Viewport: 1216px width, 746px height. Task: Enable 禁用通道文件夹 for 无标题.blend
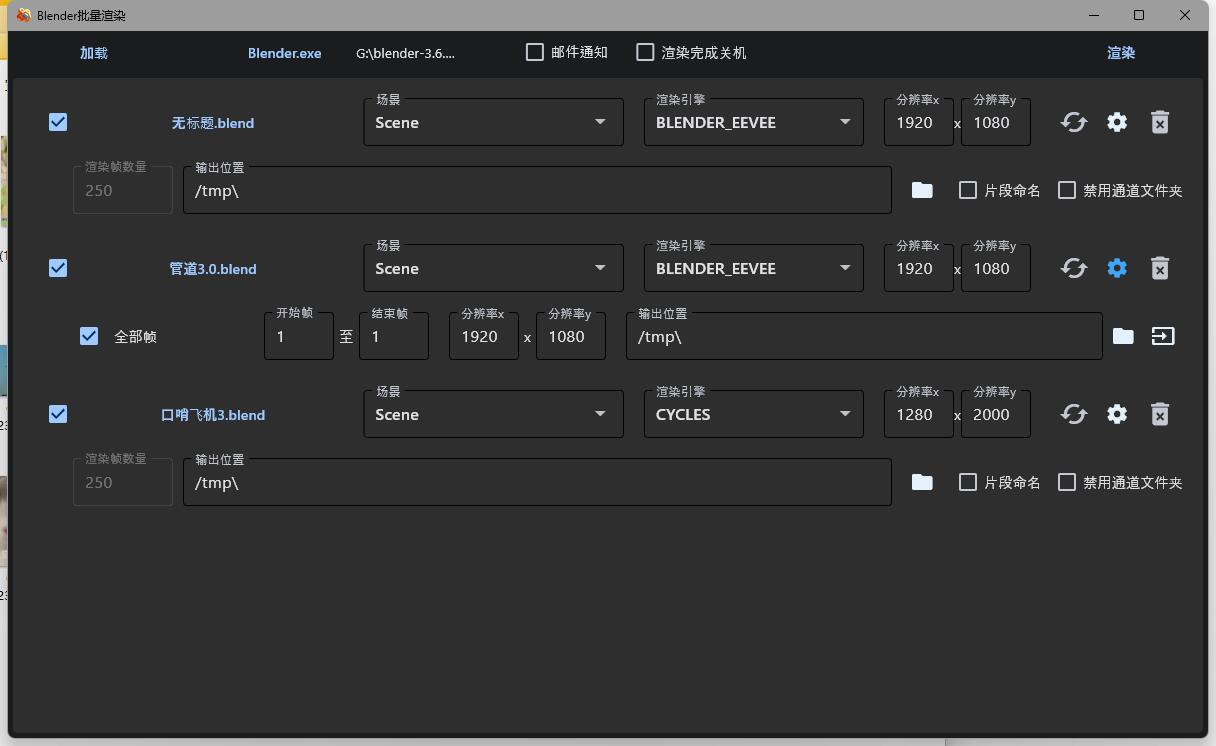click(x=1067, y=190)
